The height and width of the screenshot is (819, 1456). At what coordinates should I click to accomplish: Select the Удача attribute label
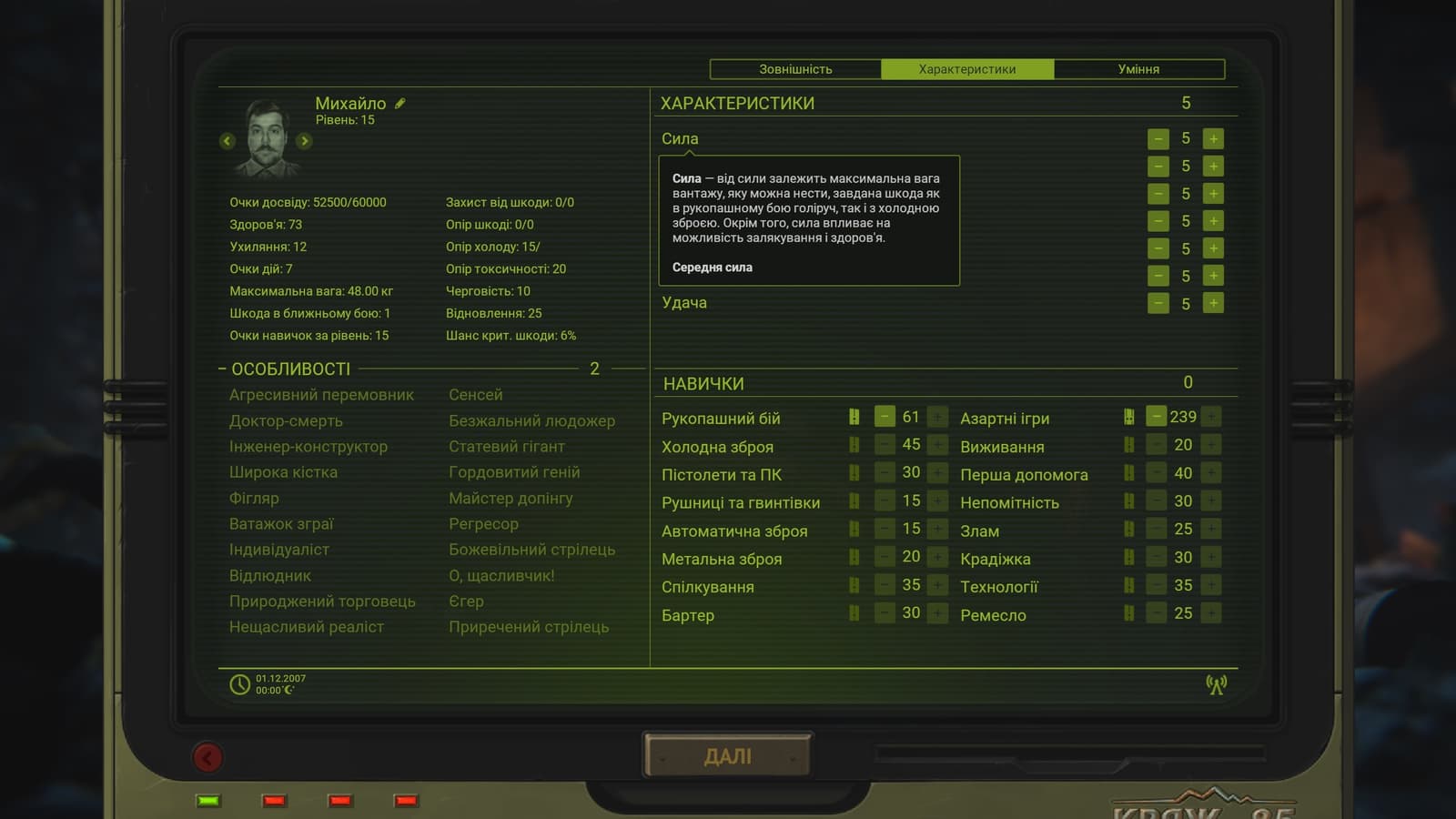tap(684, 303)
